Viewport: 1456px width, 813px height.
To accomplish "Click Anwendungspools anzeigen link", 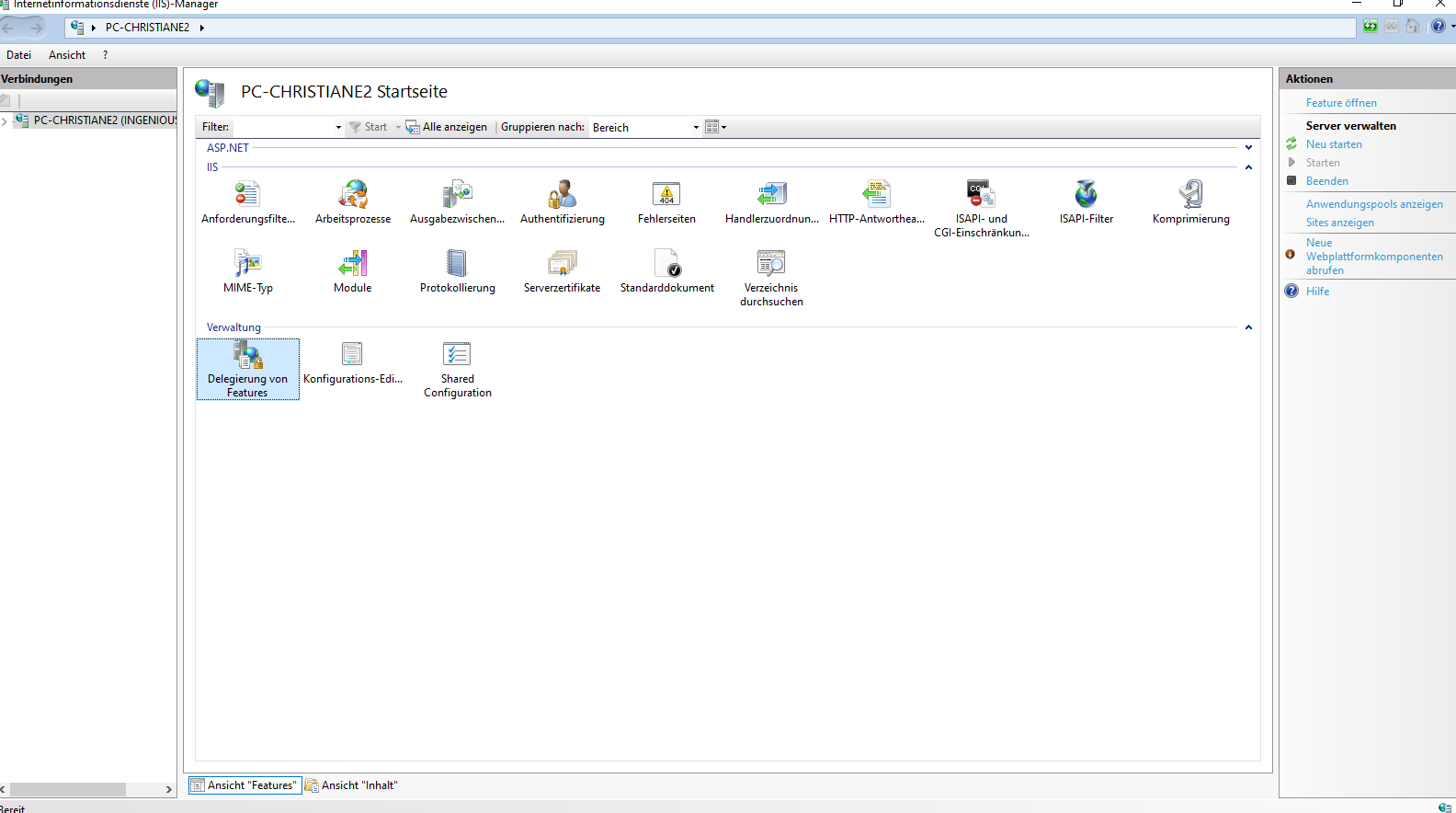I will (1374, 204).
